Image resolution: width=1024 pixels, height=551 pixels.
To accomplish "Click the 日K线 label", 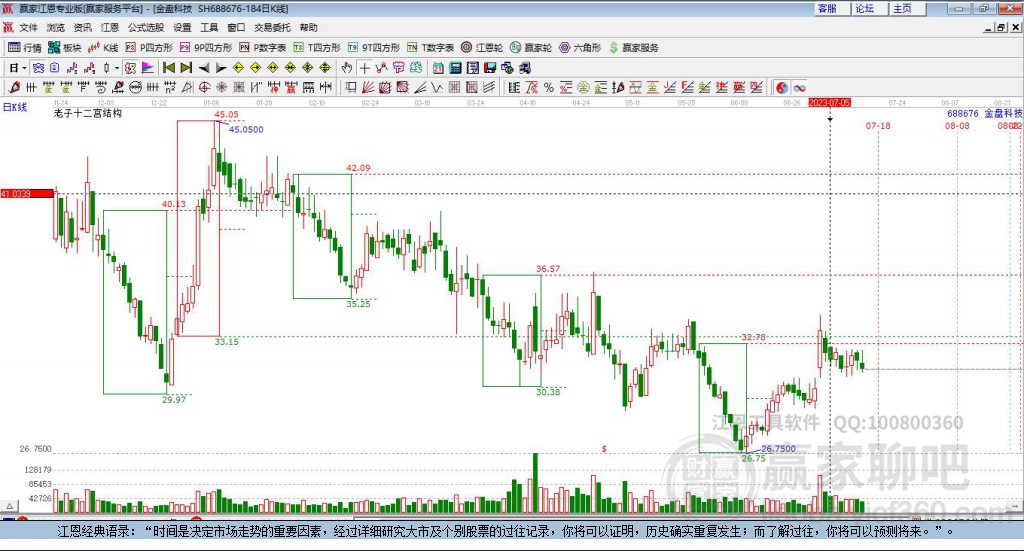I will [15, 107].
